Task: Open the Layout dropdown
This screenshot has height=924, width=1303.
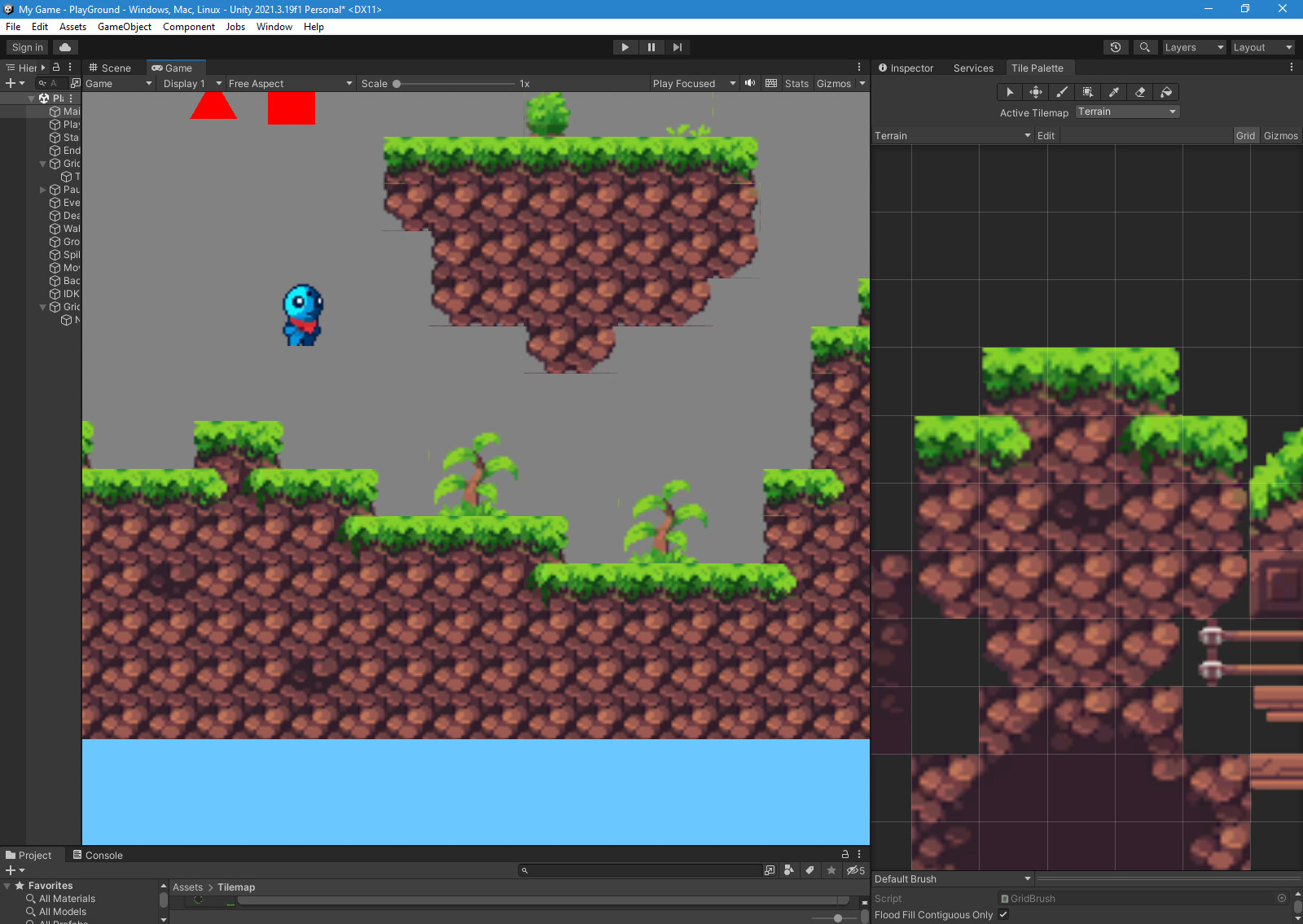Action: click(1262, 47)
